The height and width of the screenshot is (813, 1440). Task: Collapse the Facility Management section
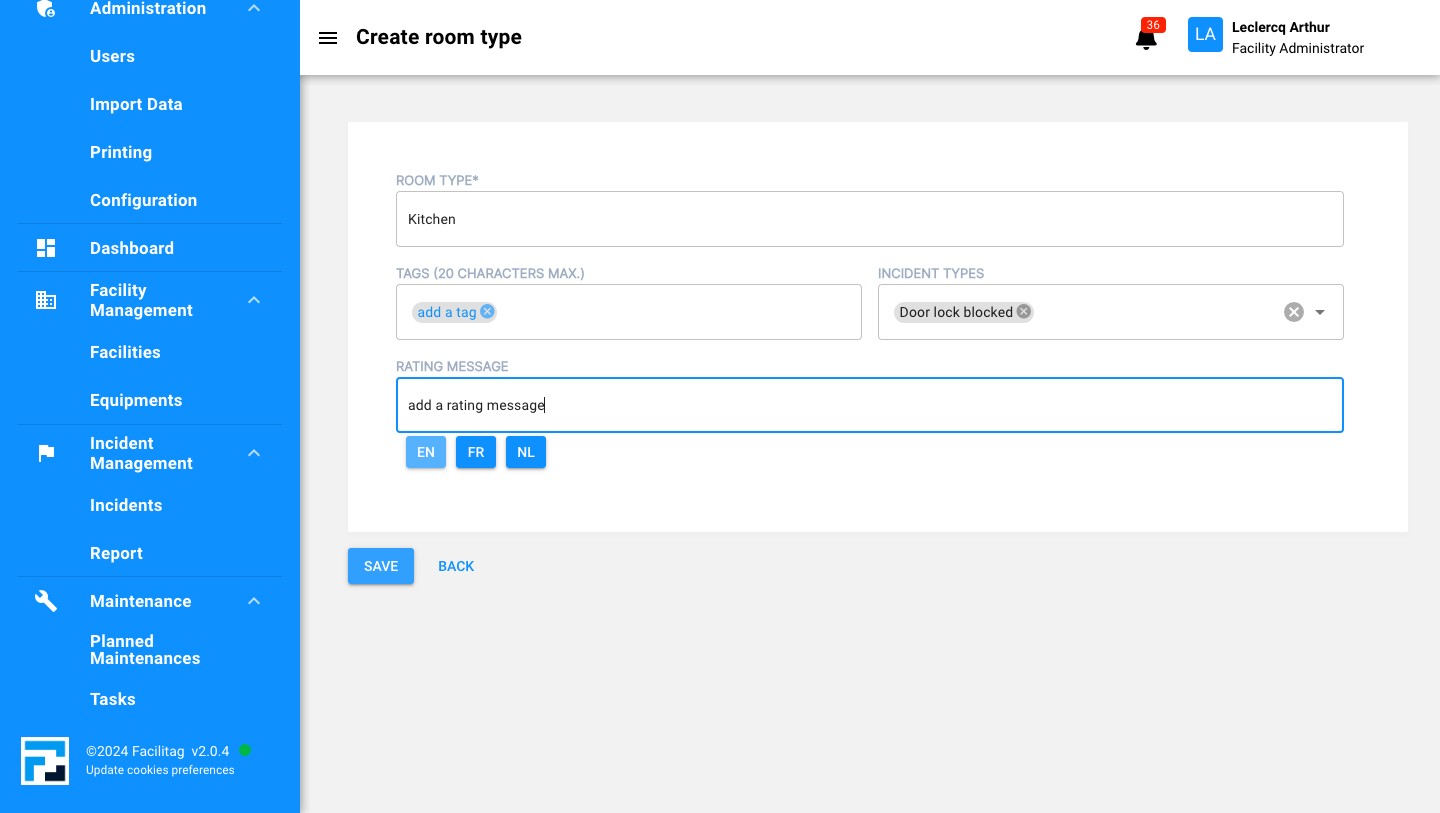coord(254,300)
